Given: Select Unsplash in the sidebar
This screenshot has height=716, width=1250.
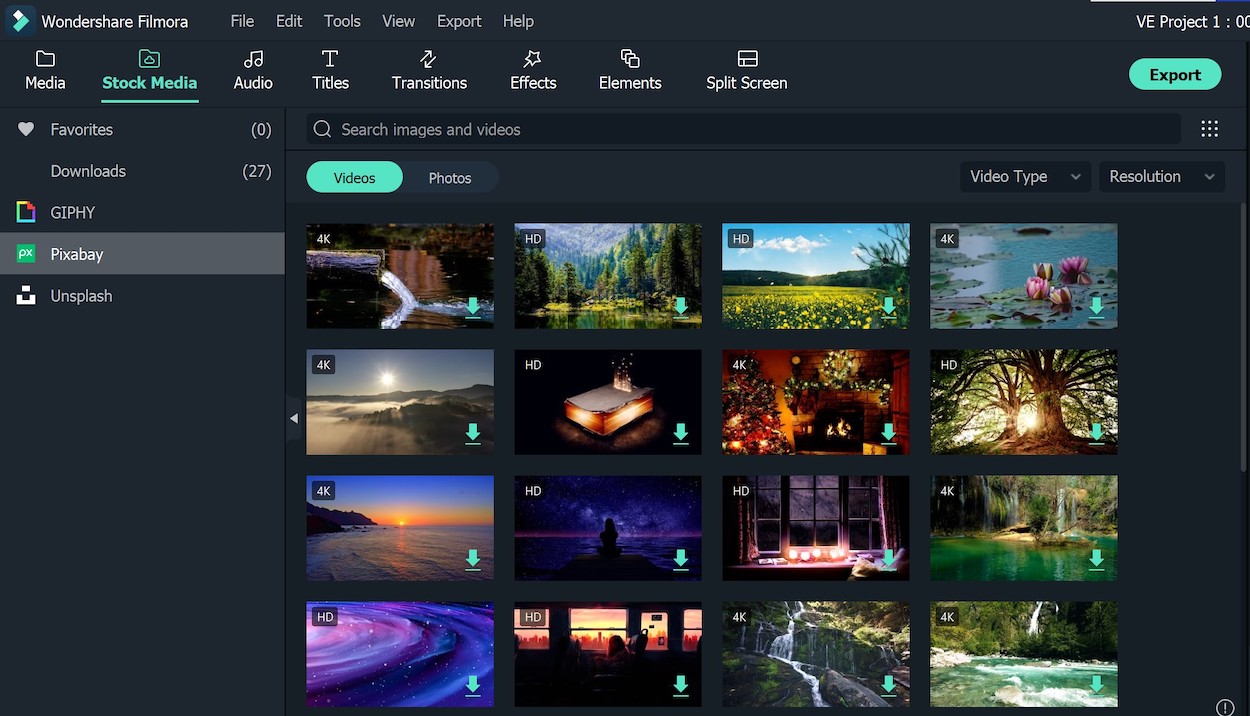Looking at the screenshot, I should [x=81, y=296].
